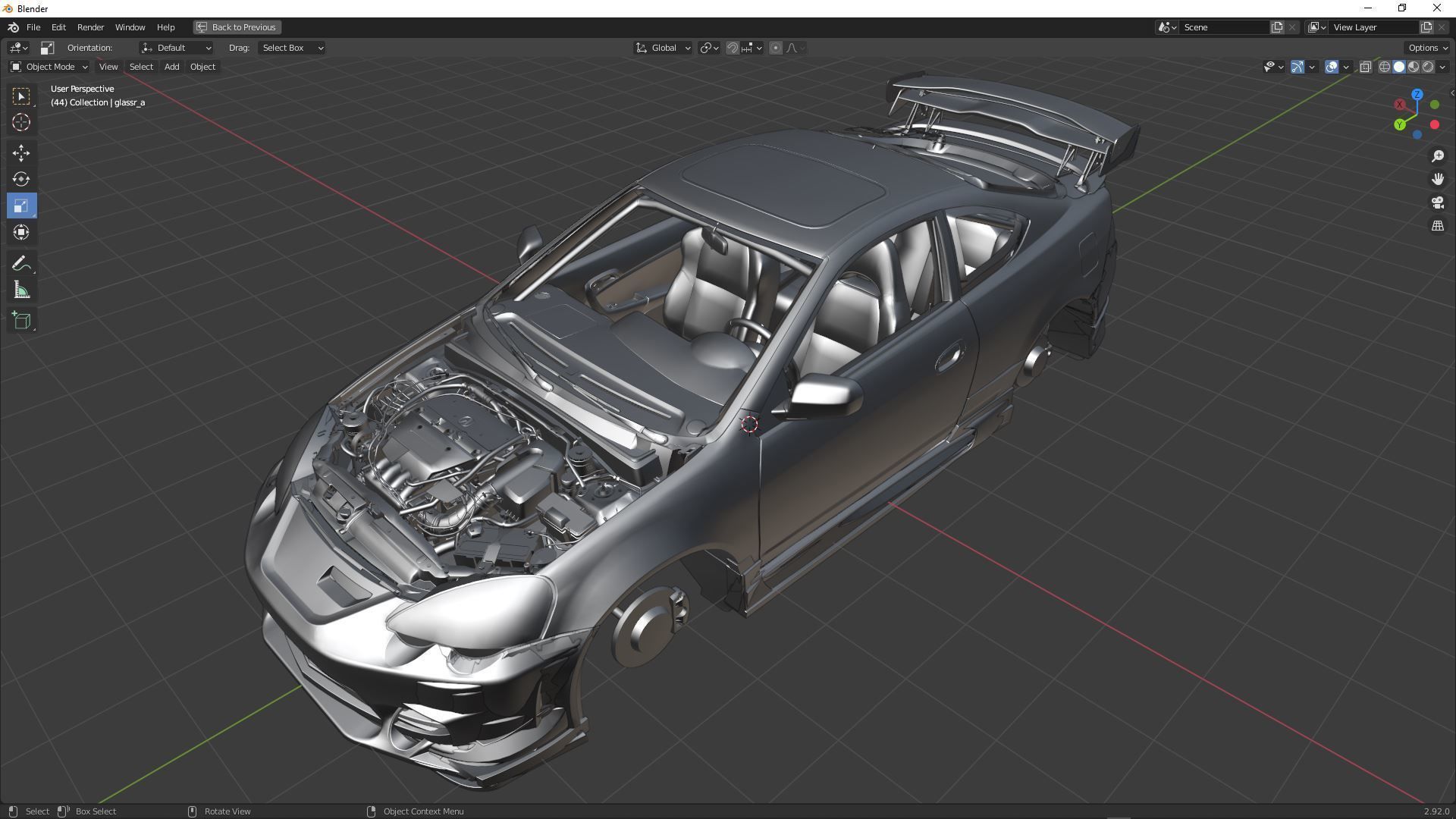Click the Scene name field

tap(1224, 27)
